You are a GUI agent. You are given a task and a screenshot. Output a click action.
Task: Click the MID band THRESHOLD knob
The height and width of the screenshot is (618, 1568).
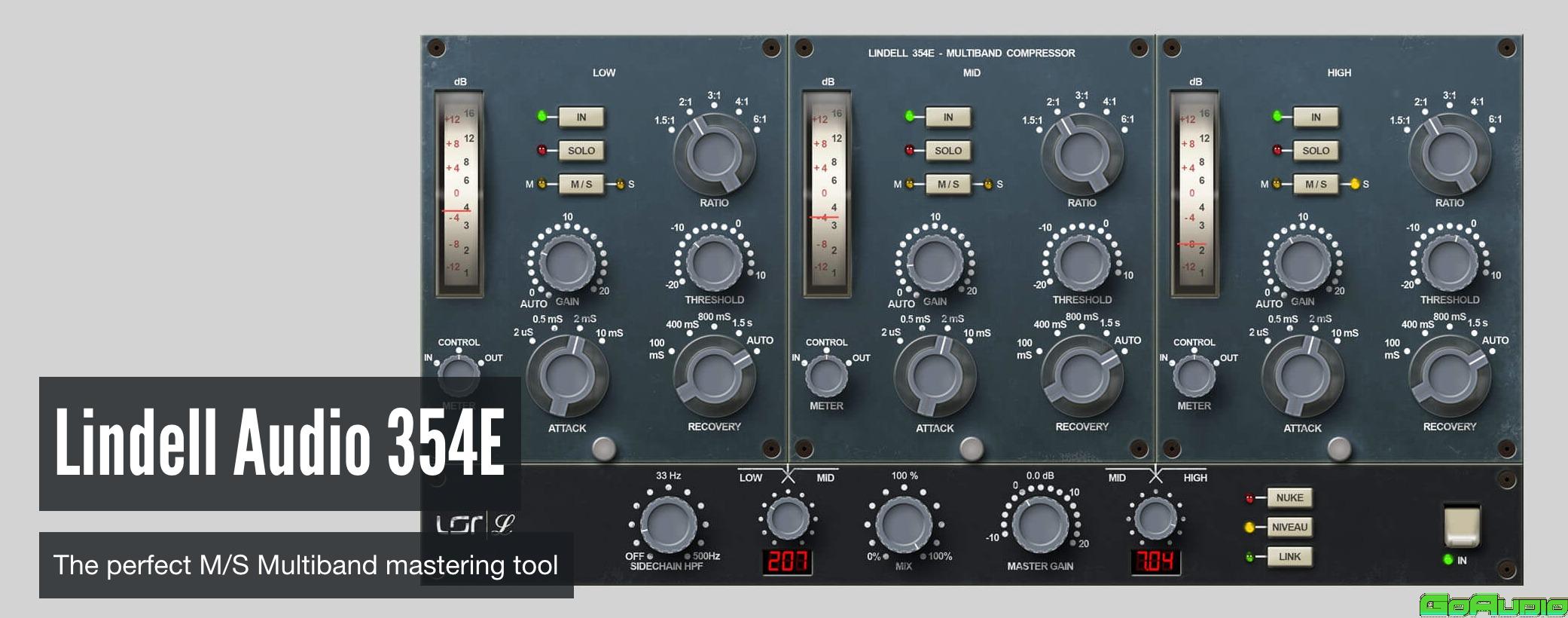[1081, 263]
